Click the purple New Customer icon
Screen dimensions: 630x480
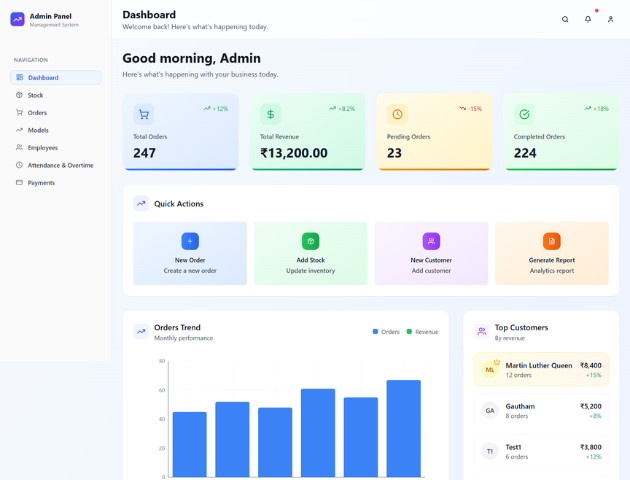tap(431, 241)
